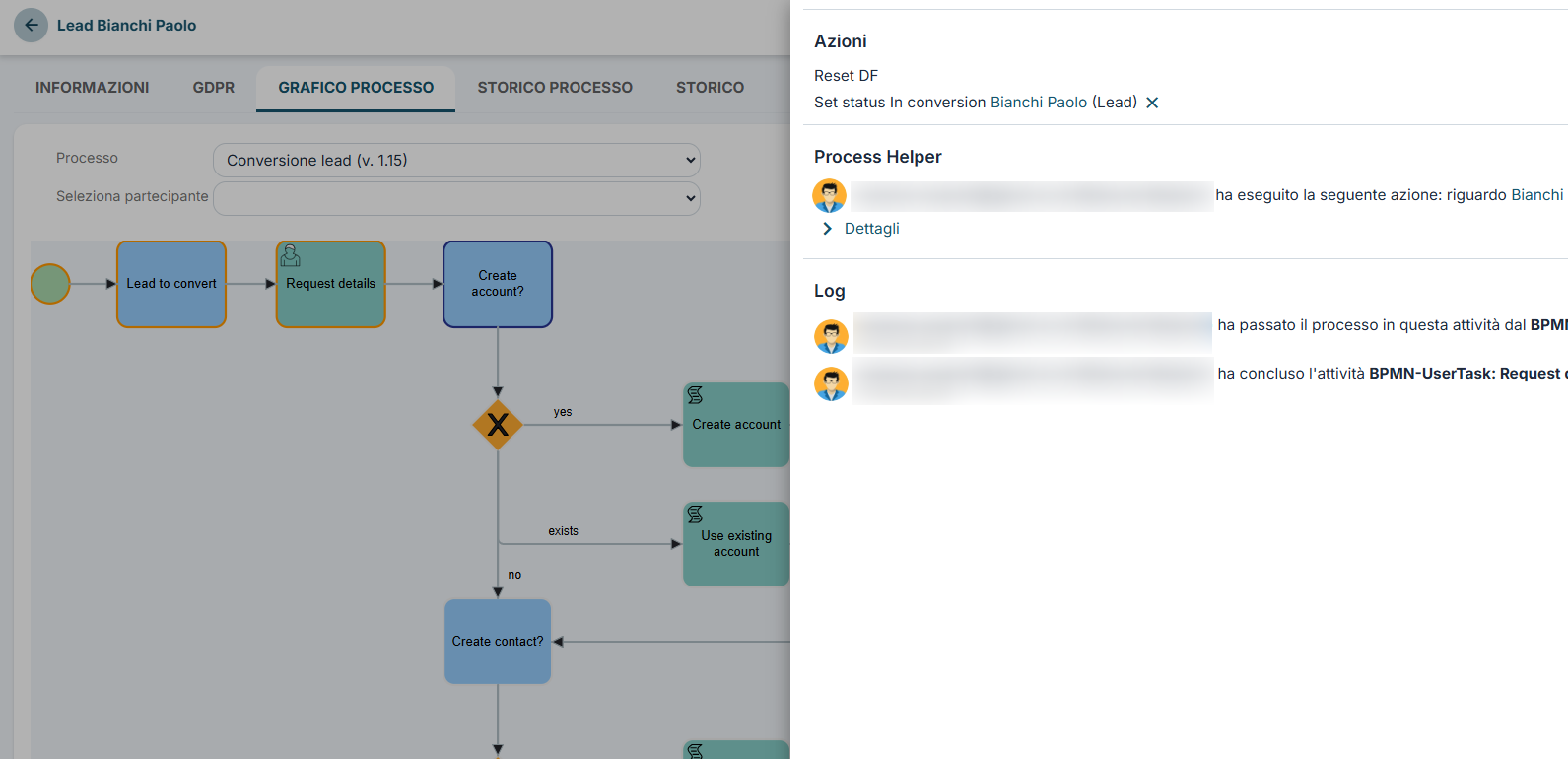Open the GDPR tab
Screen dimensions: 1568x759
(214, 88)
